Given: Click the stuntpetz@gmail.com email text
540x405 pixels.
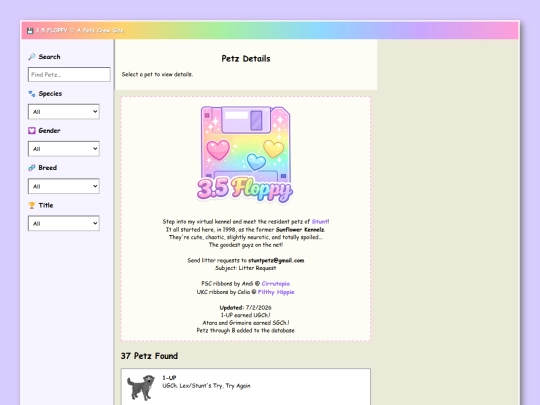Looking at the screenshot, I should coord(276,260).
